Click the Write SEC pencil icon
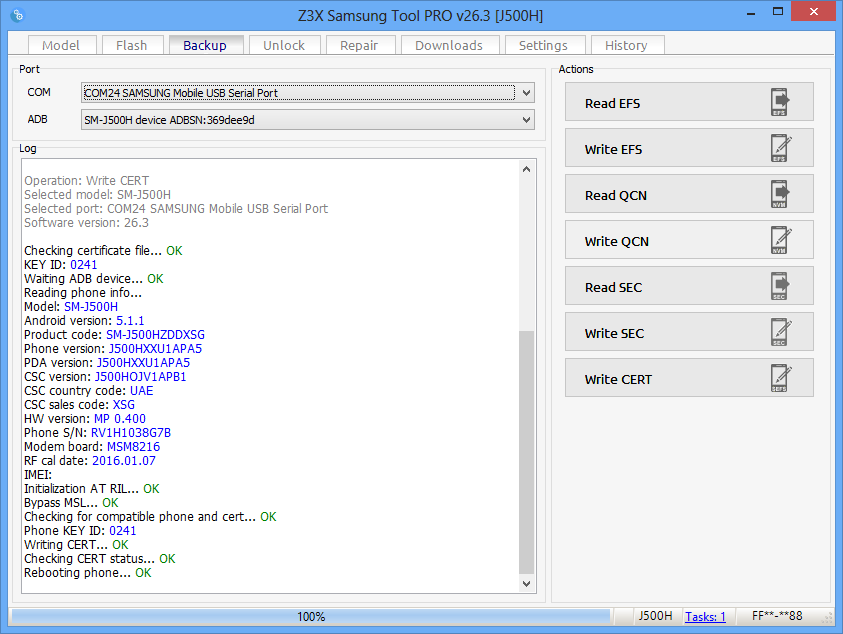843x634 pixels. (x=781, y=332)
